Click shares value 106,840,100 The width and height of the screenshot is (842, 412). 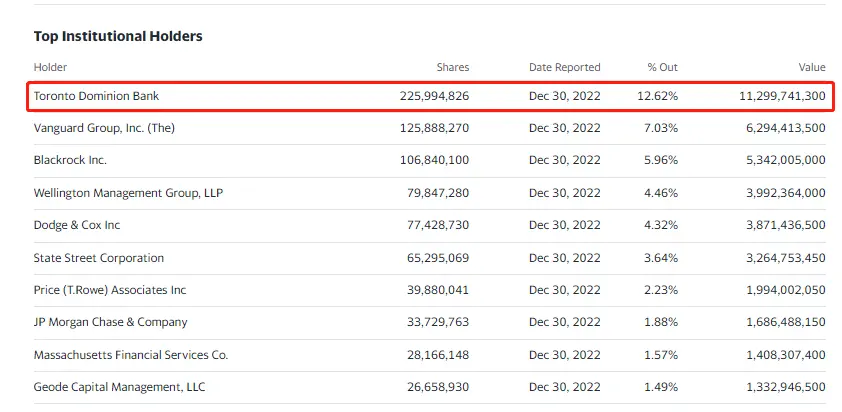[434, 160]
